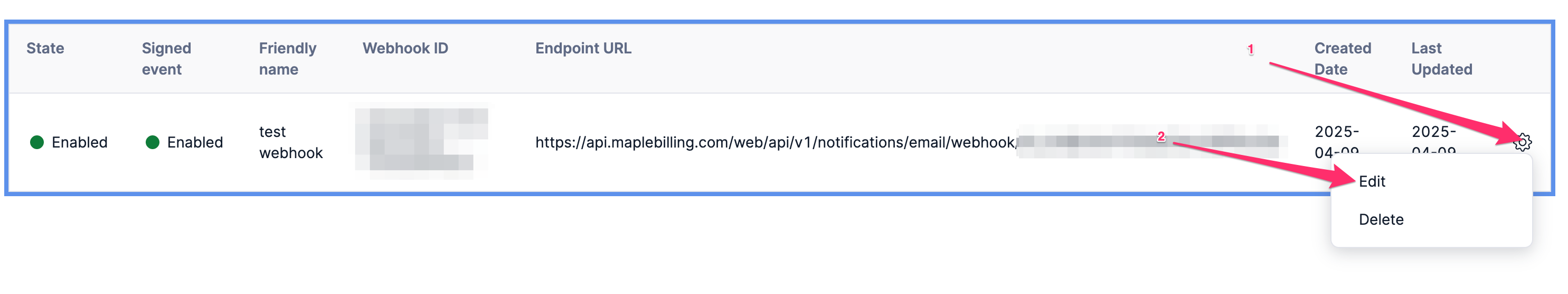
Task: Click the State column header
Action: [45, 48]
